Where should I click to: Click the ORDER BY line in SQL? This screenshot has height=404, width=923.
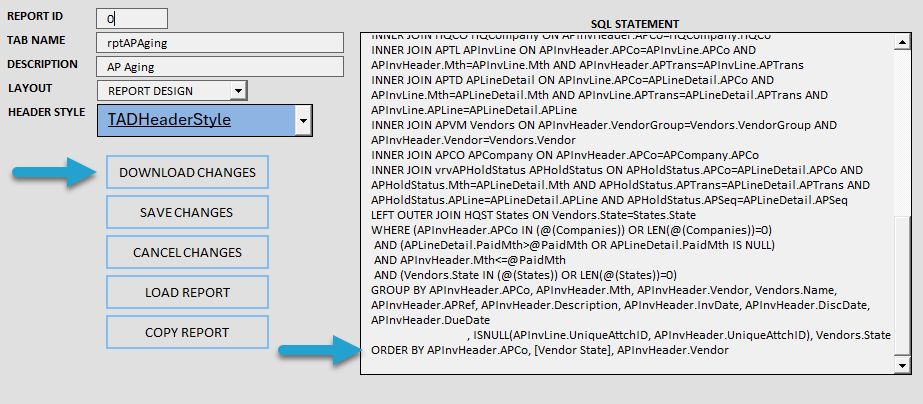(x=550, y=350)
